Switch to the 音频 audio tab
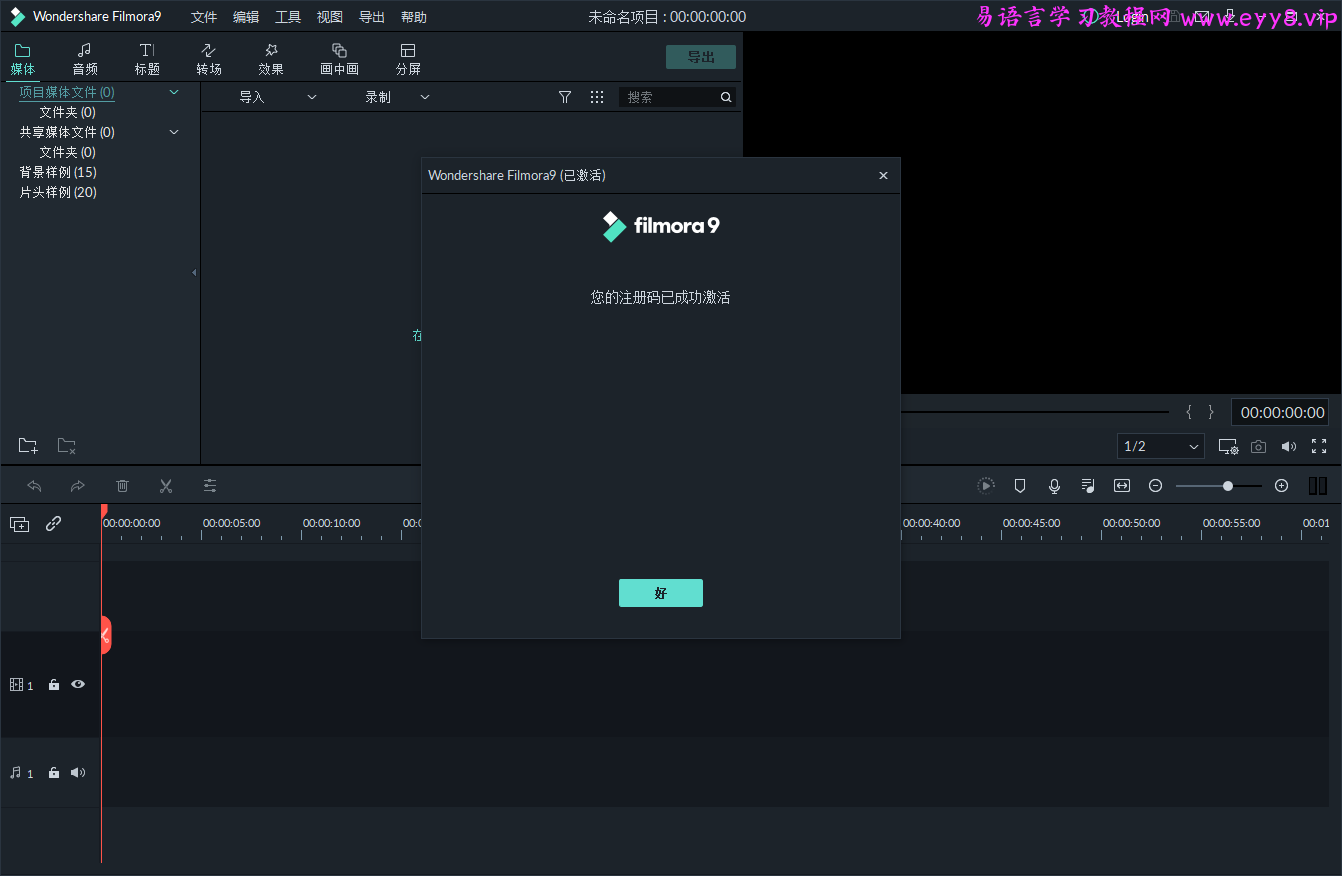Image resolution: width=1342 pixels, height=876 pixels. click(x=85, y=60)
